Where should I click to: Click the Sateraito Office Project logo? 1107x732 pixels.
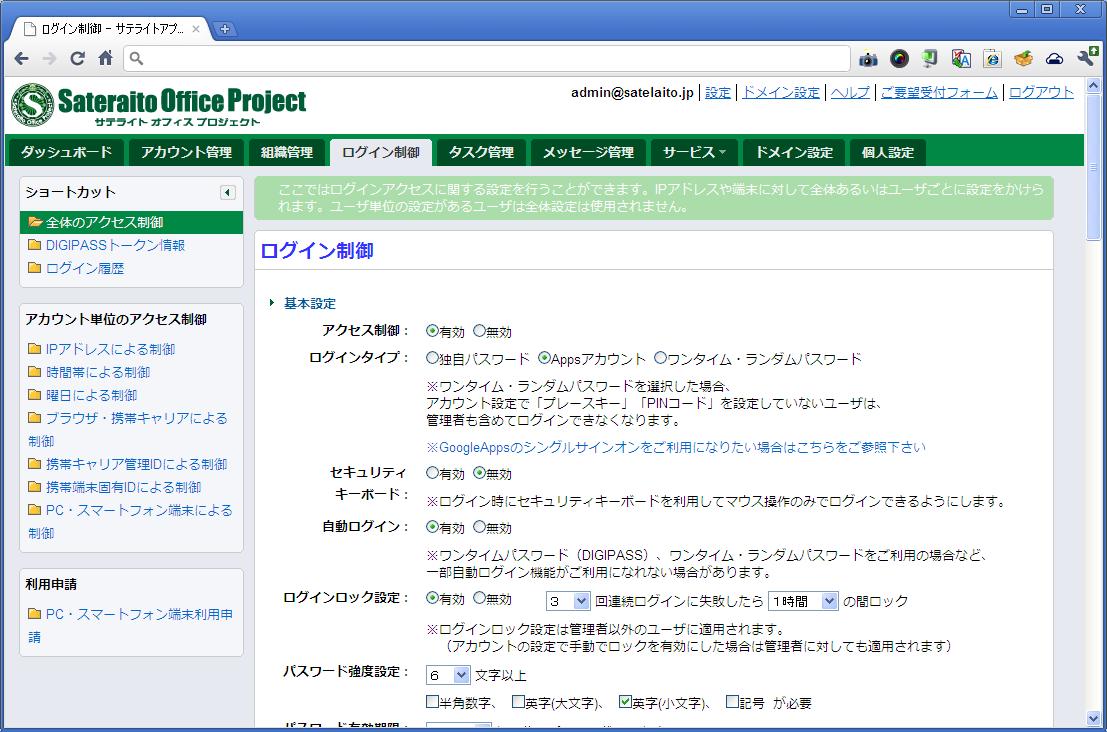160,105
